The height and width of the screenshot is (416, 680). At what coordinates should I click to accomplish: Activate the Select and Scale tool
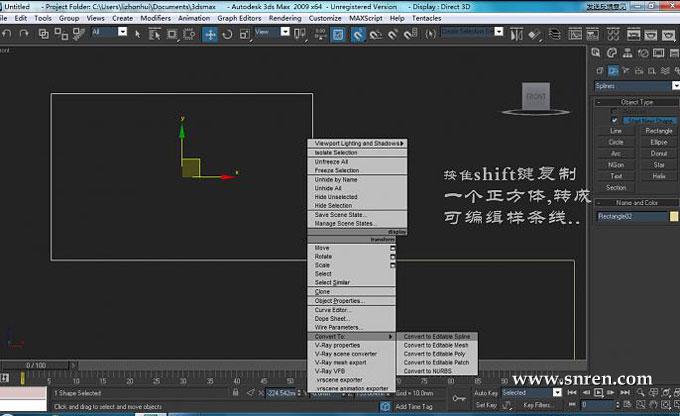(245, 34)
